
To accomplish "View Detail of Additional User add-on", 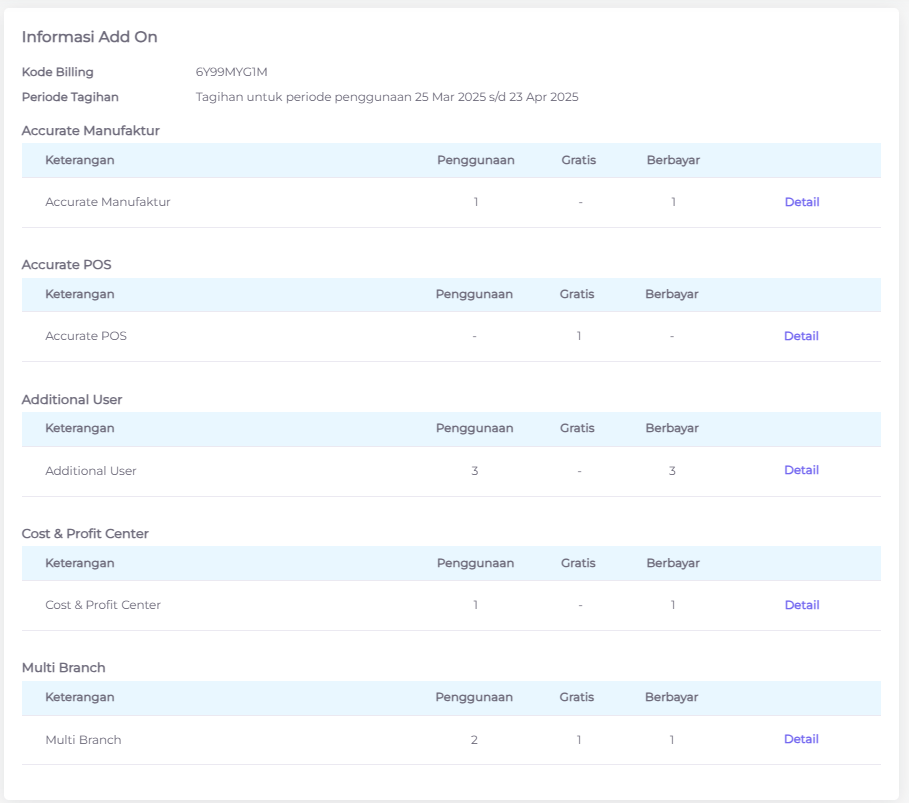I will [x=800, y=470].
